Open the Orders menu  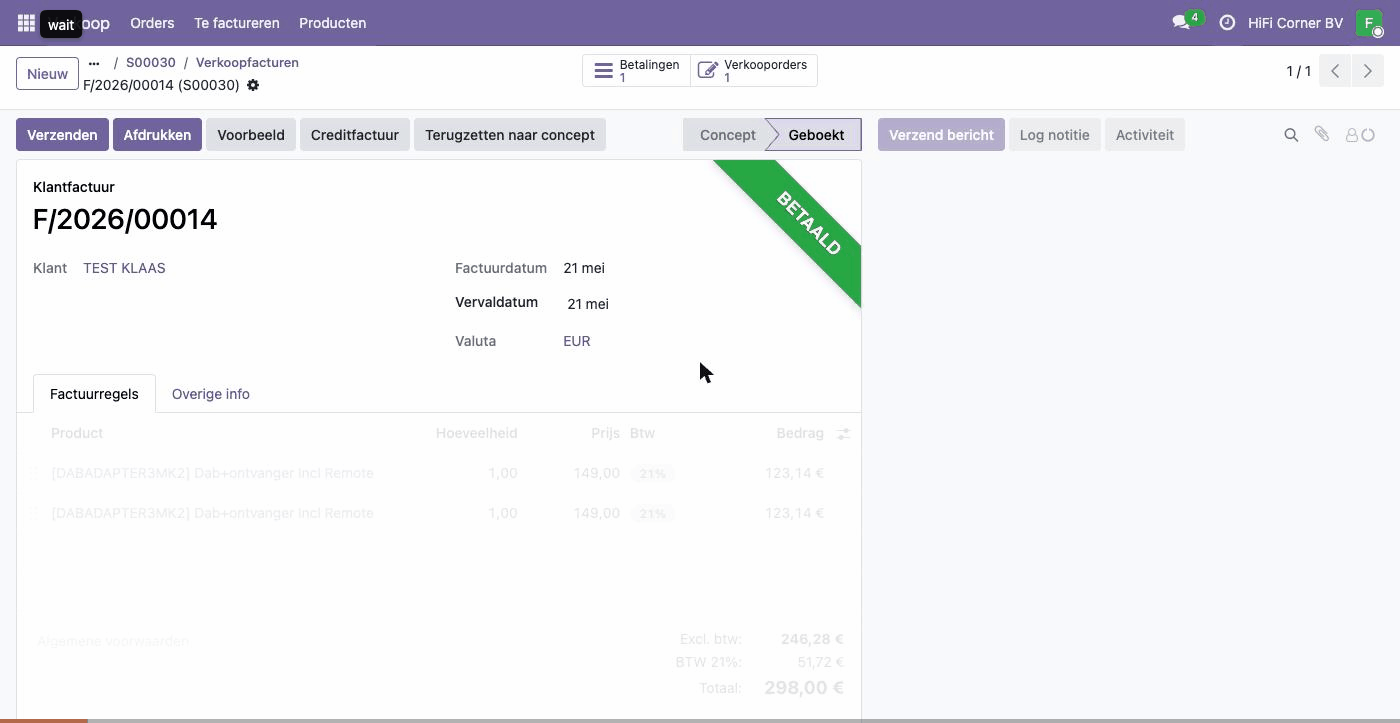tap(152, 22)
